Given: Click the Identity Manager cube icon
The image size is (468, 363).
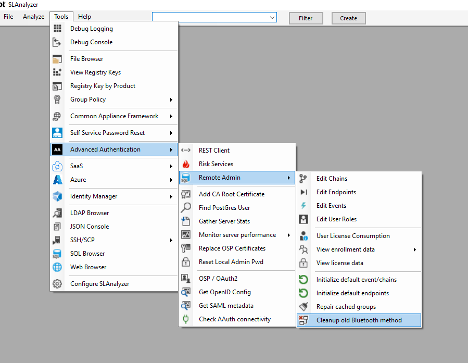Looking at the screenshot, I should click(57, 196).
